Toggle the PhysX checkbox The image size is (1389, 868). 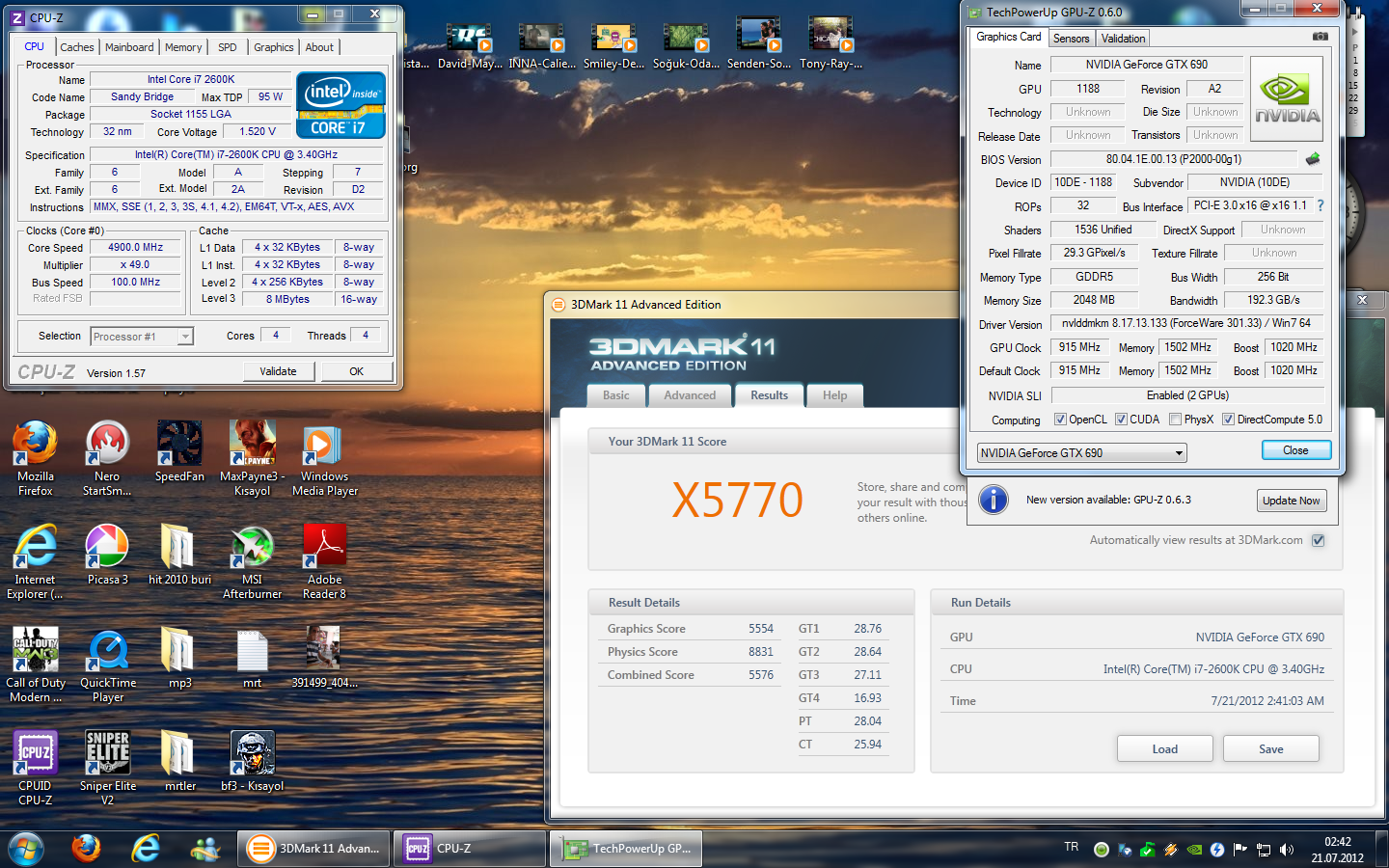click(x=1175, y=420)
